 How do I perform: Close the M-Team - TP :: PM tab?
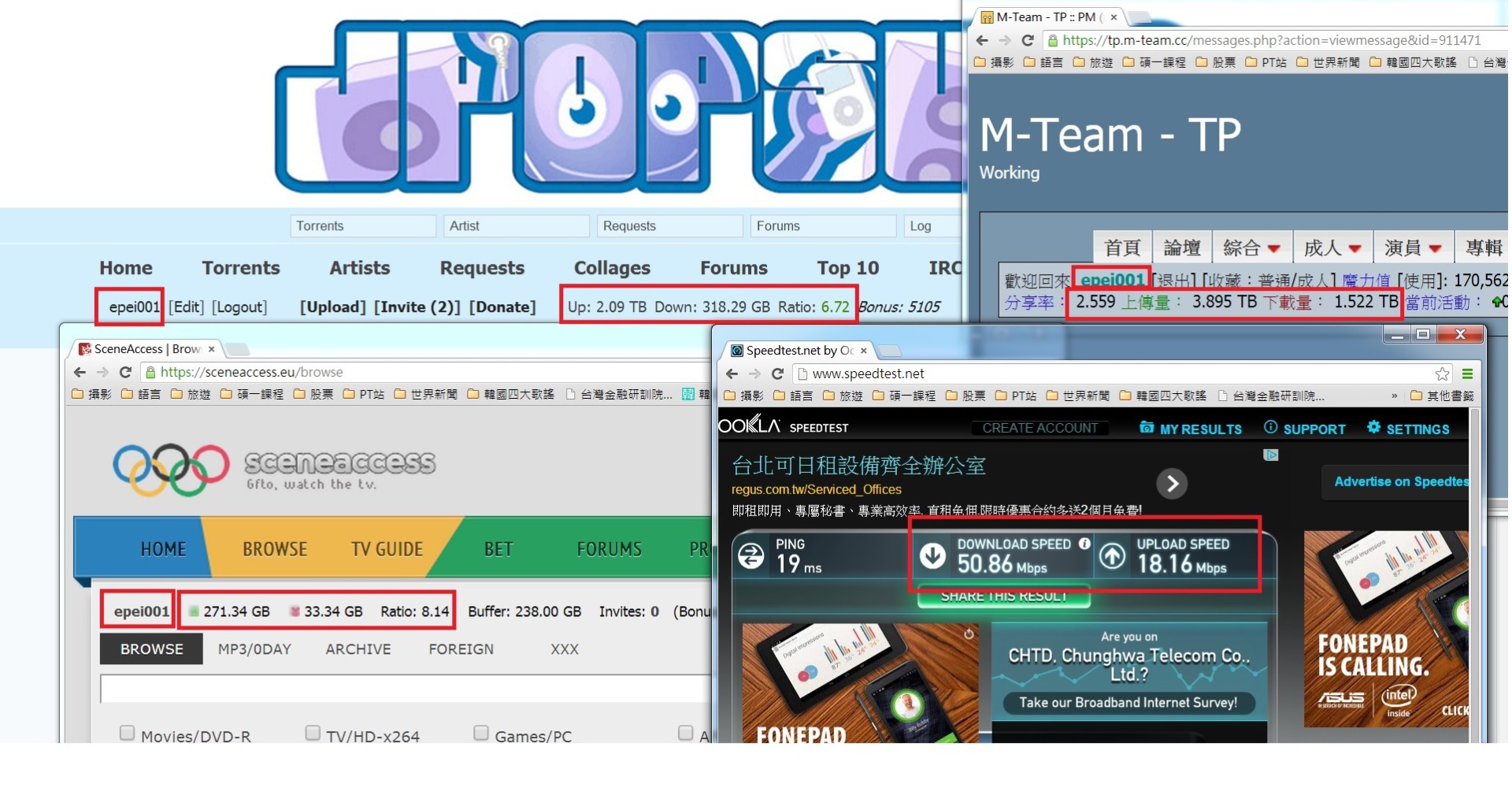[1114, 17]
